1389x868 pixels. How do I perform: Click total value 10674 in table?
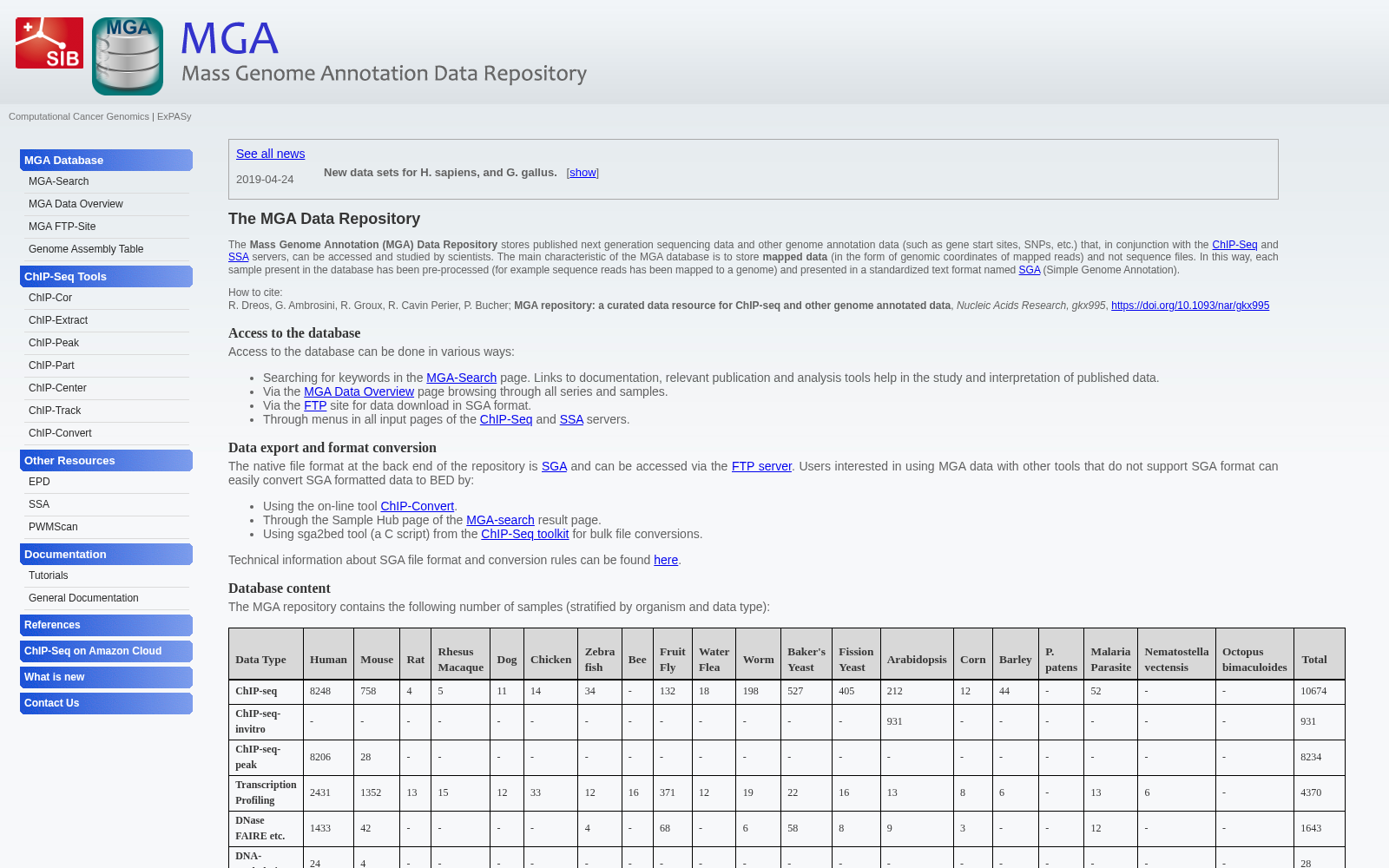(1313, 691)
